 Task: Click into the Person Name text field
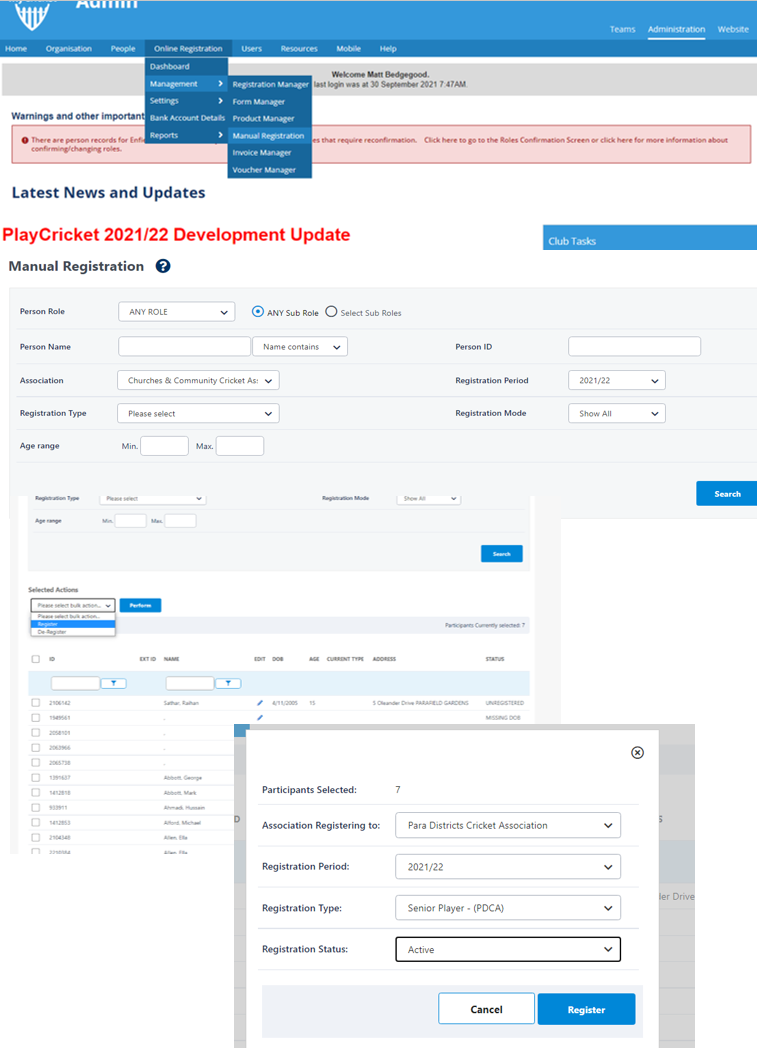[184, 347]
